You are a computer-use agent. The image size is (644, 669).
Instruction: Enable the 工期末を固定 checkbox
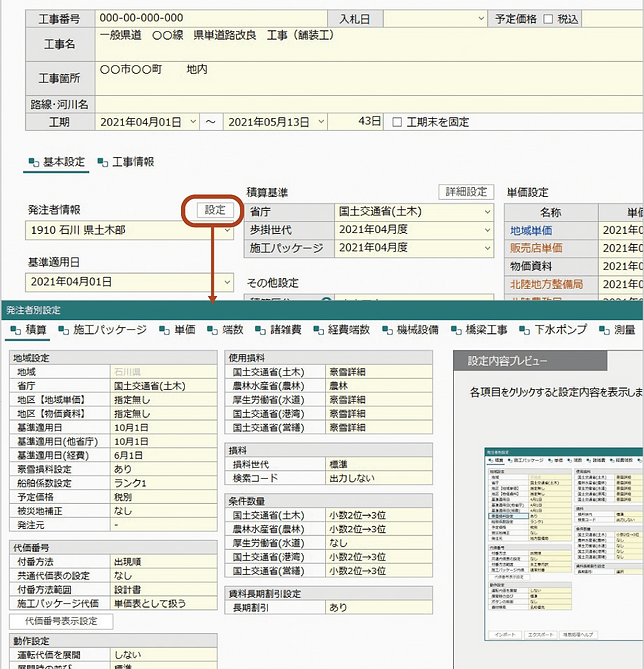(x=396, y=122)
